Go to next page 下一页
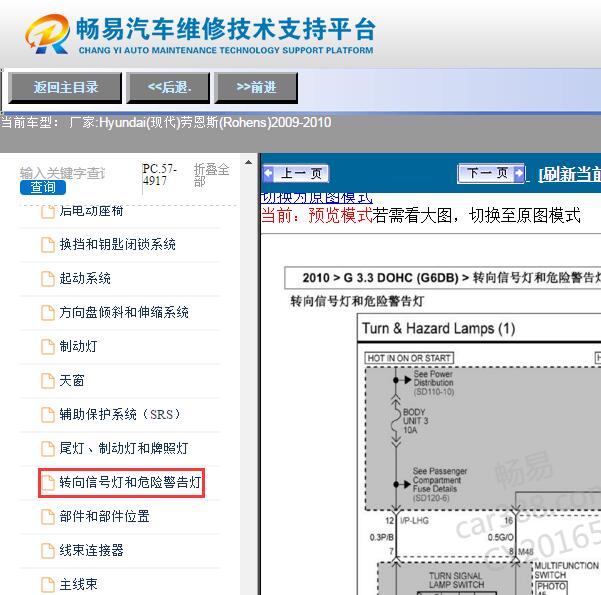Image resolution: width=601 pixels, height=595 pixels. point(491,173)
